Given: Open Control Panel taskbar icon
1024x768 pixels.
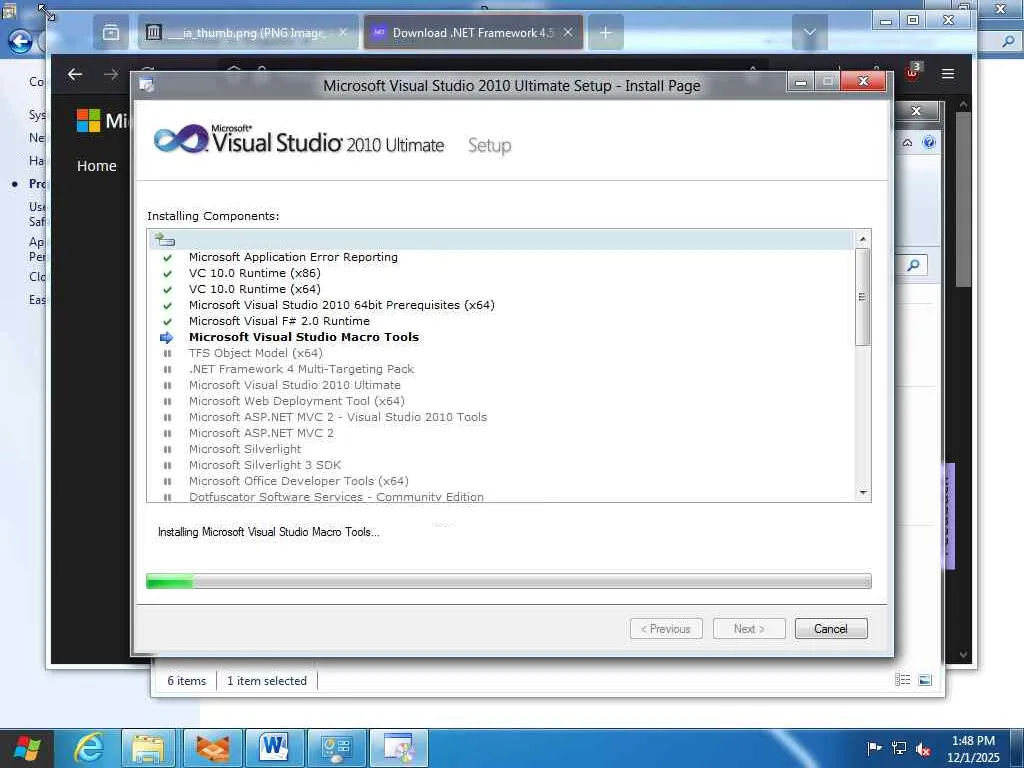Looking at the screenshot, I should 336,748.
